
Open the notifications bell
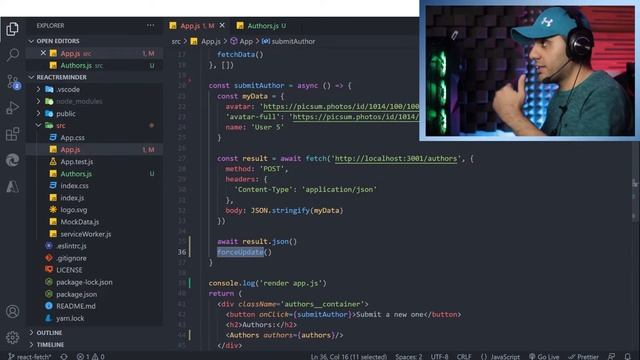pos(627,356)
